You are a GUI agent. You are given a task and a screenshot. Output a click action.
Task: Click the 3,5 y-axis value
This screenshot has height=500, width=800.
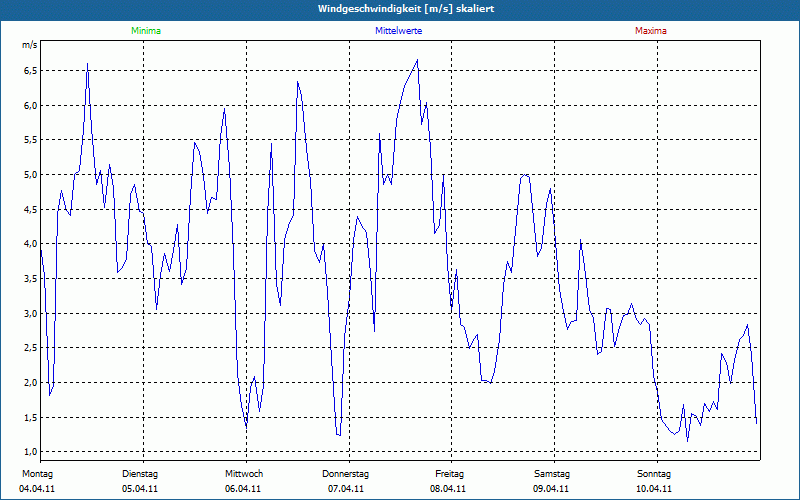click(31, 279)
